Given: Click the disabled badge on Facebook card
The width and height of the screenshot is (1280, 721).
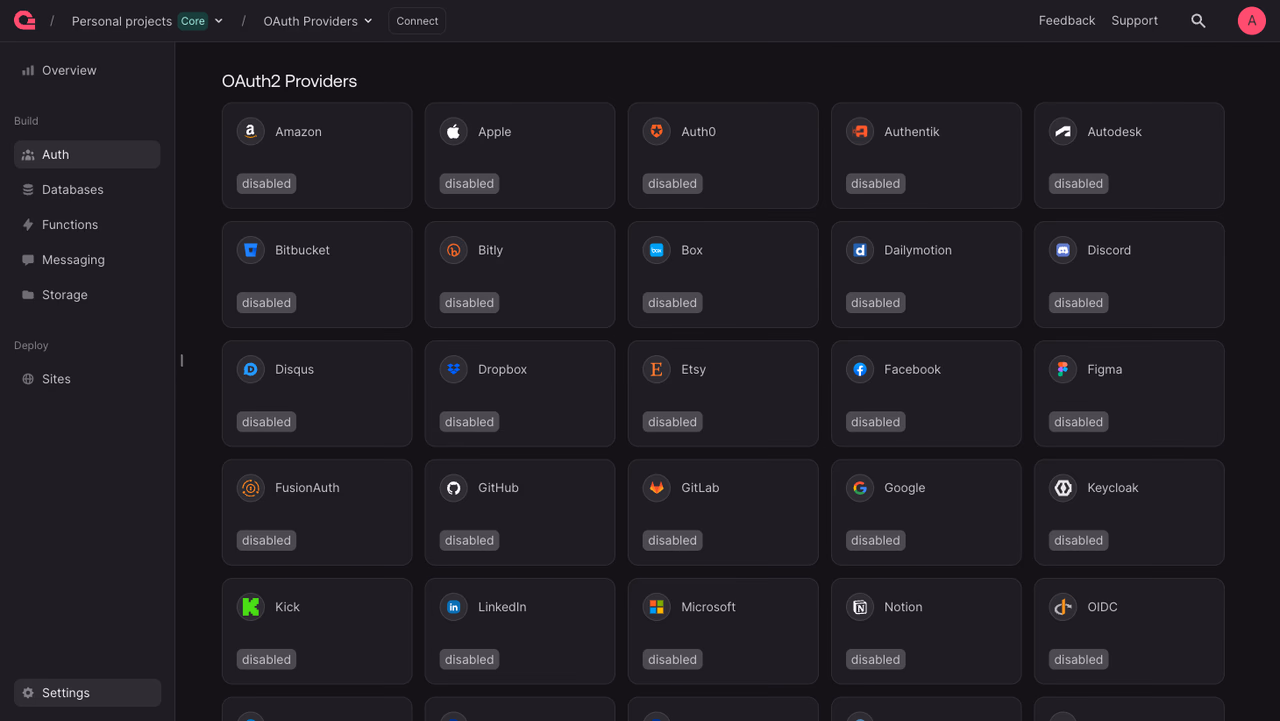Looking at the screenshot, I should [x=875, y=421].
